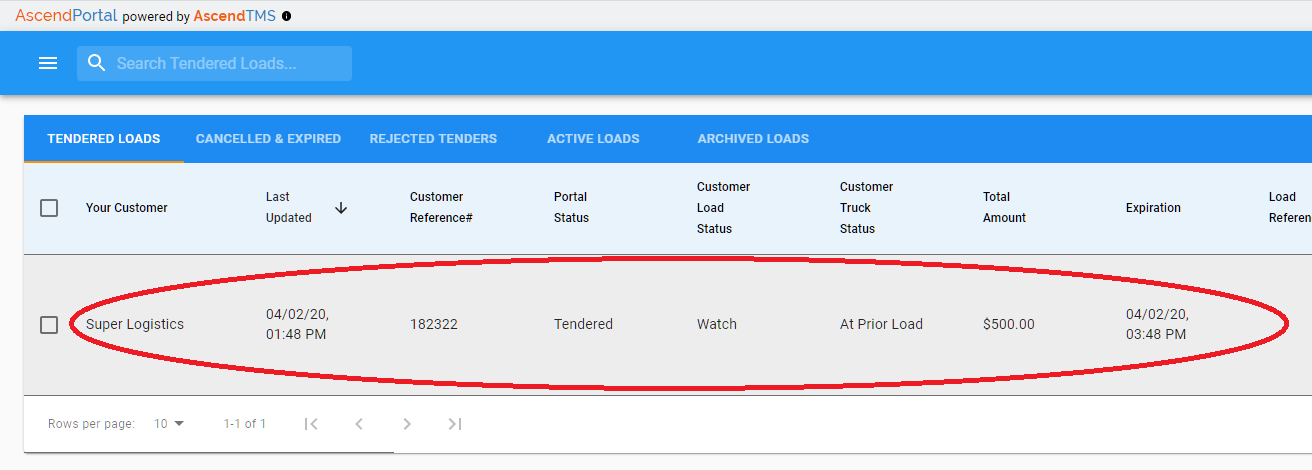The image size is (1312, 470).
Task: Toggle sort arrow next to Last Updated
Action: point(341,208)
